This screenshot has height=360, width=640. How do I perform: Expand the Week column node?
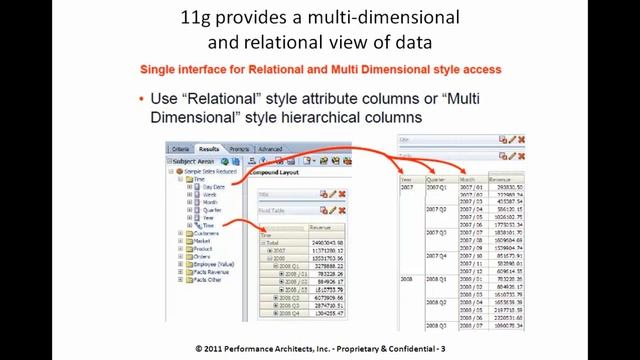[x=189, y=195]
